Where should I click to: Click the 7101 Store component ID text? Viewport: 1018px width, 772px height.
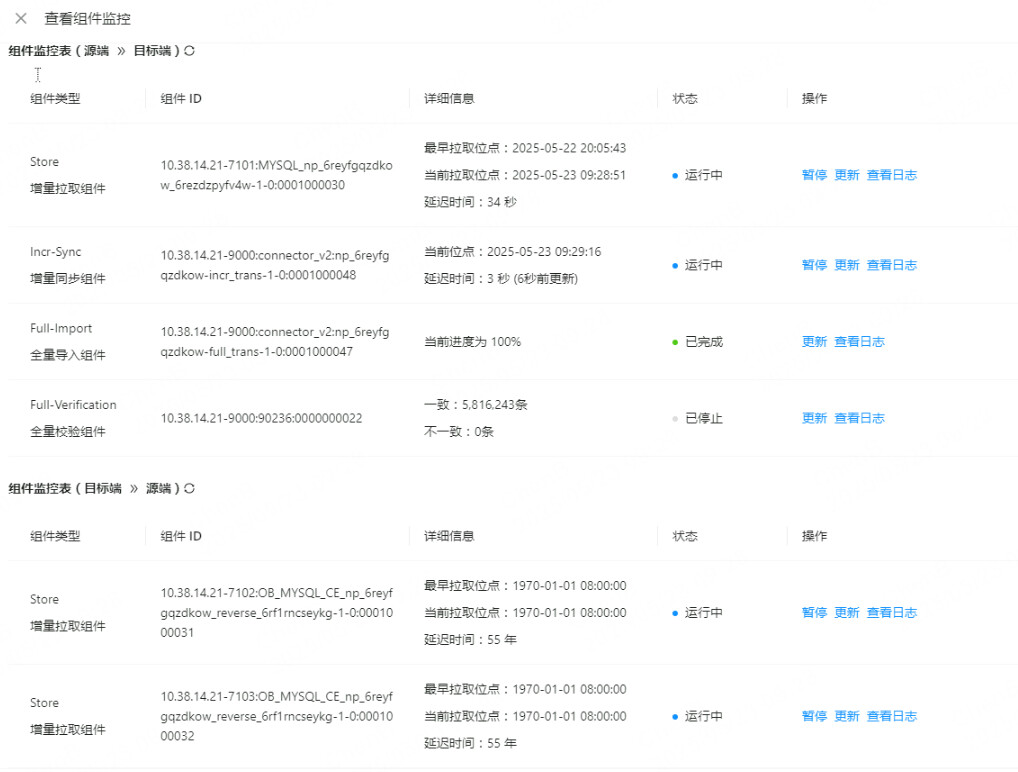(x=277, y=175)
